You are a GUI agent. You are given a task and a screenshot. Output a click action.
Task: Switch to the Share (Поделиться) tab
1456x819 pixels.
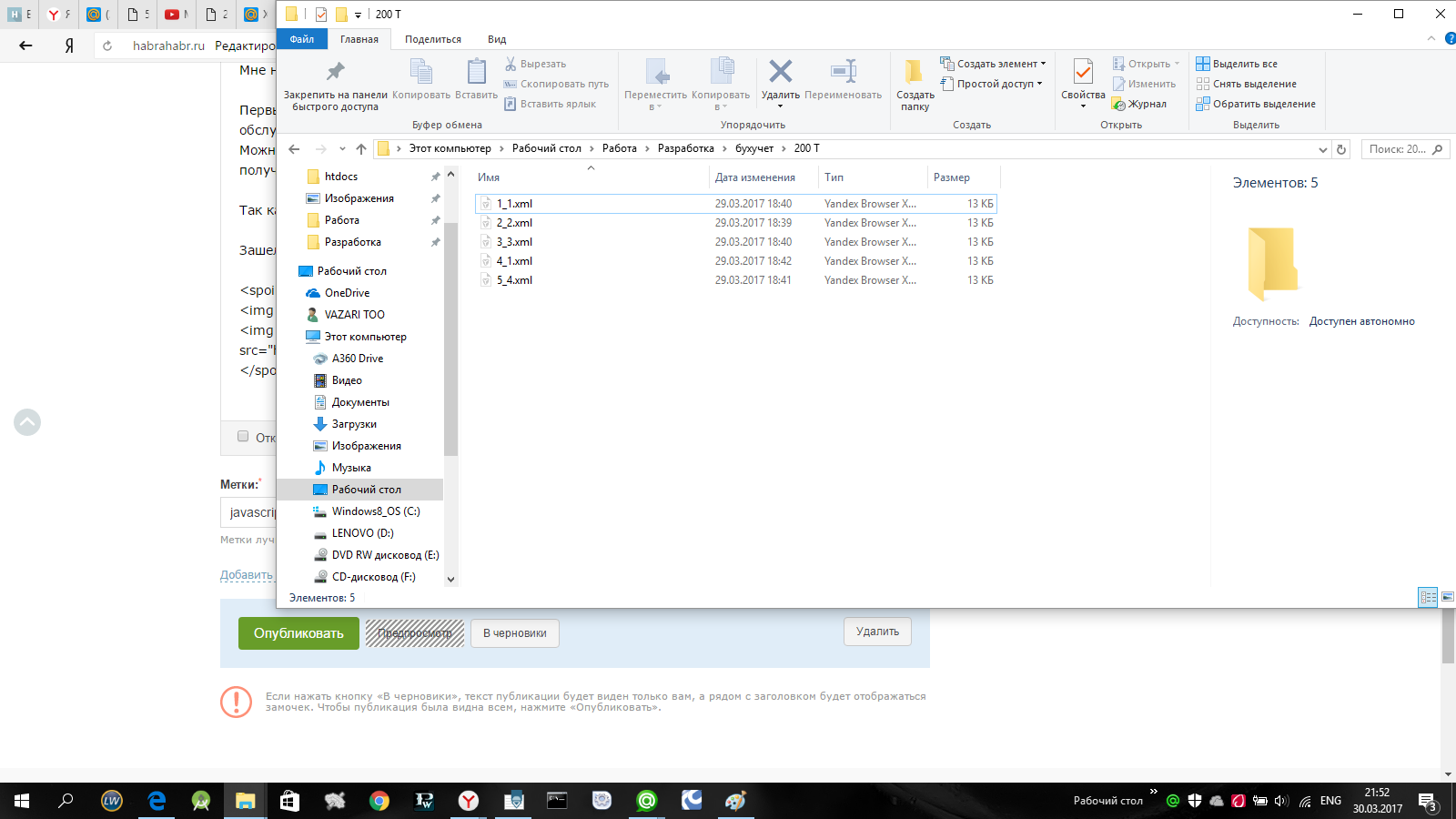coord(433,39)
